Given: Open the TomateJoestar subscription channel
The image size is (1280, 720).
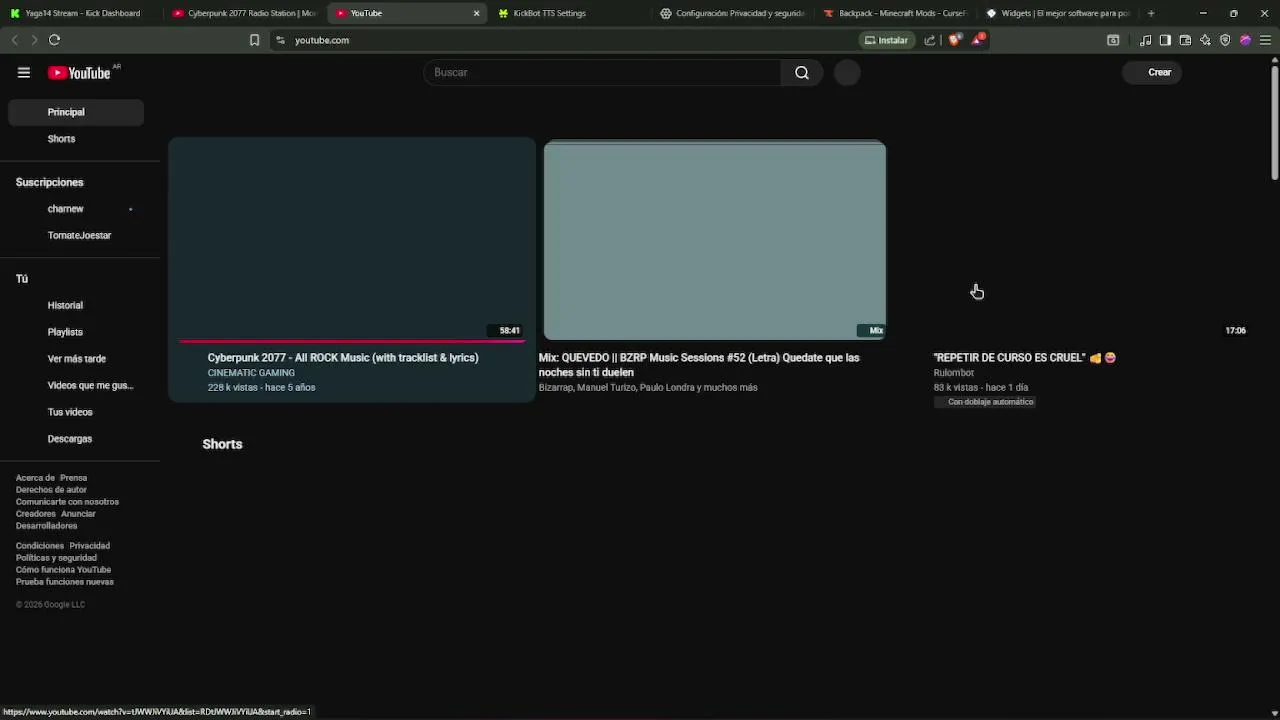Looking at the screenshot, I should tap(76, 235).
